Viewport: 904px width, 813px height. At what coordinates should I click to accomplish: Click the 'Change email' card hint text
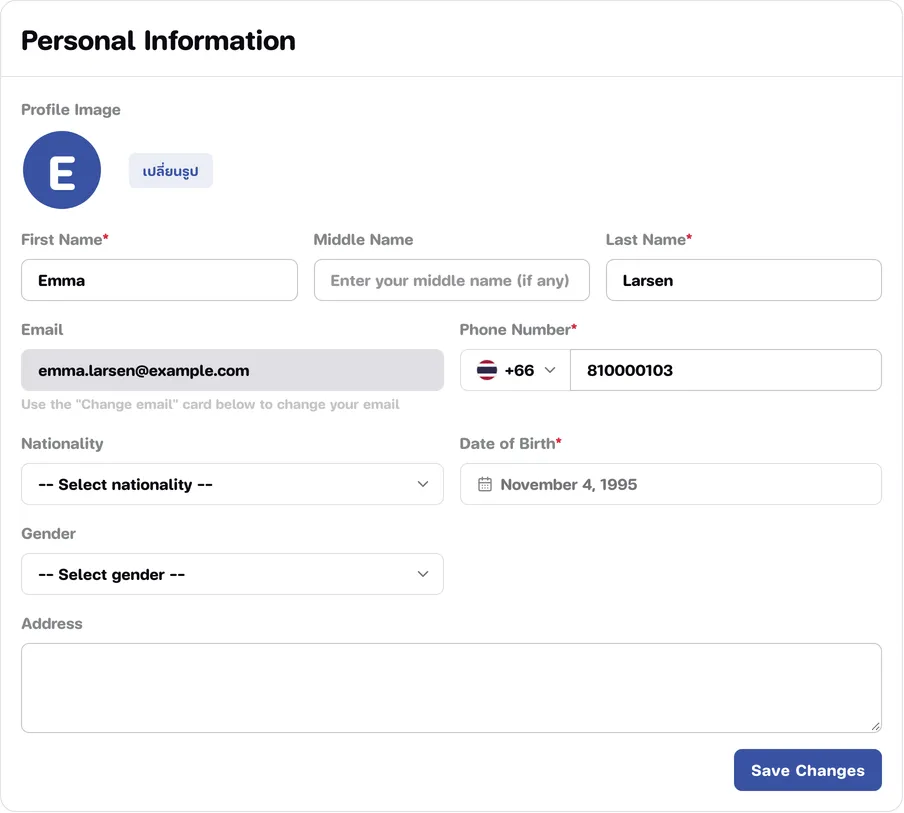click(x=210, y=405)
